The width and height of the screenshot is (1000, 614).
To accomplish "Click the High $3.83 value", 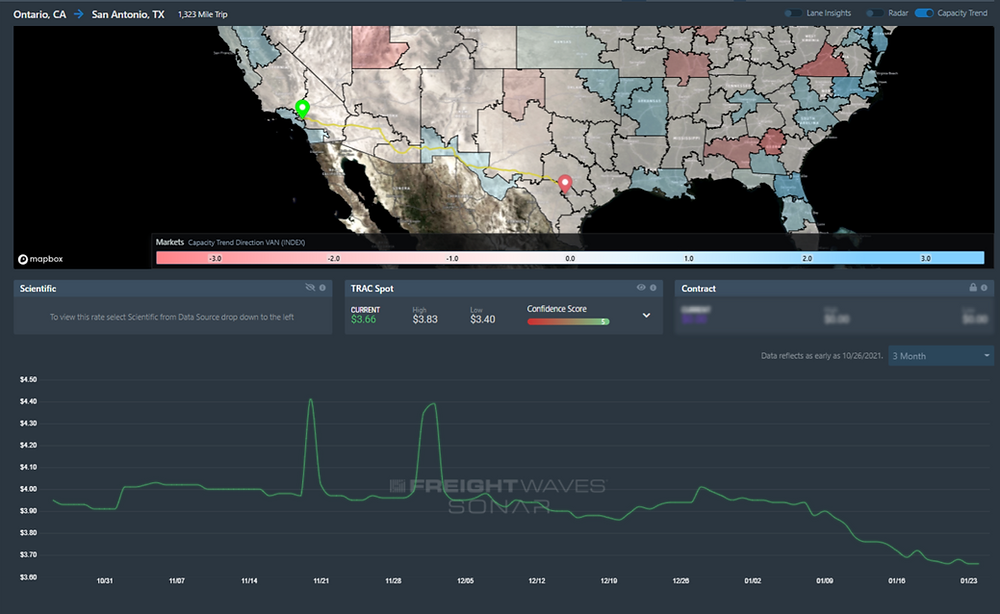I will tap(425, 319).
